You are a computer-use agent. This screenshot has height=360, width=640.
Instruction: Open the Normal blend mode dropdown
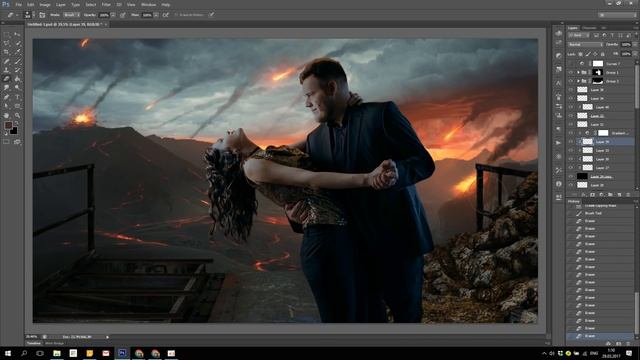coord(585,44)
